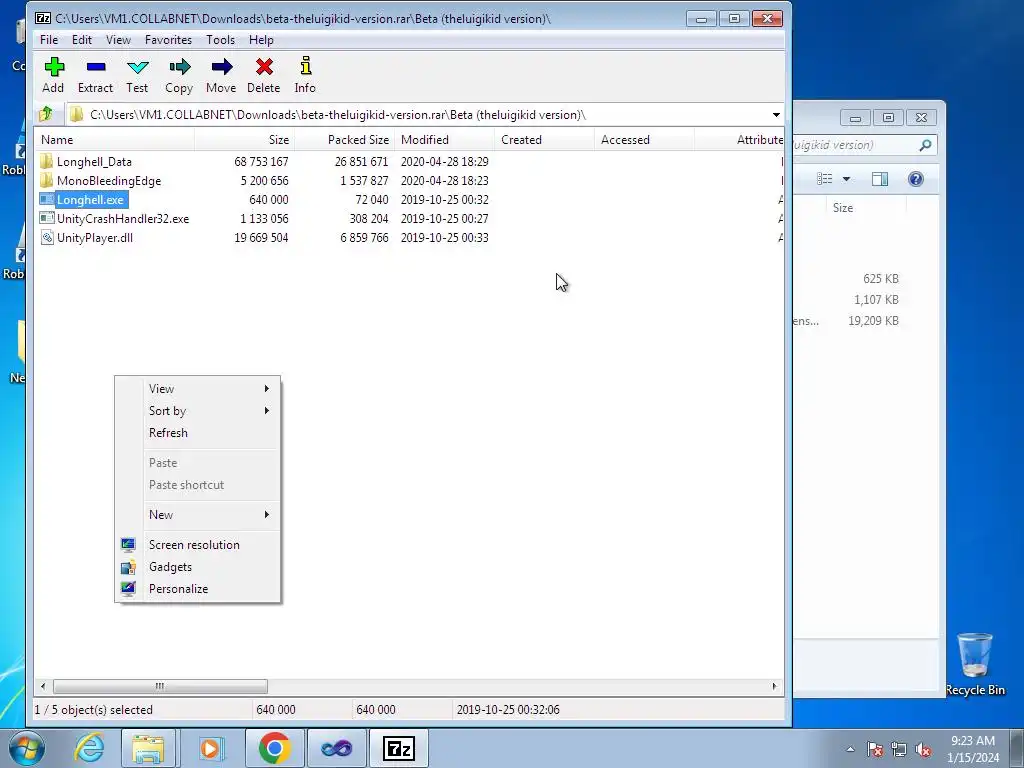The image size is (1024, 768).
Task: Click the muted volume tray icon
Action: point(923,749)
